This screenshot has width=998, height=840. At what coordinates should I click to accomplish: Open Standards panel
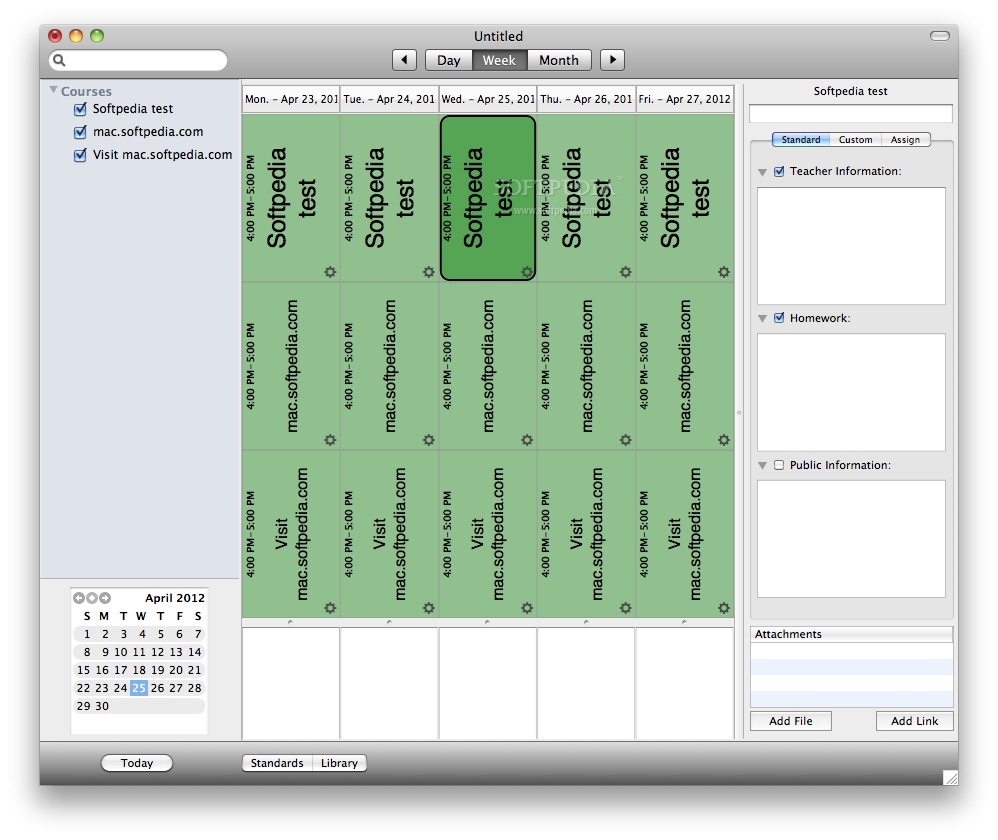click(277, 763)
